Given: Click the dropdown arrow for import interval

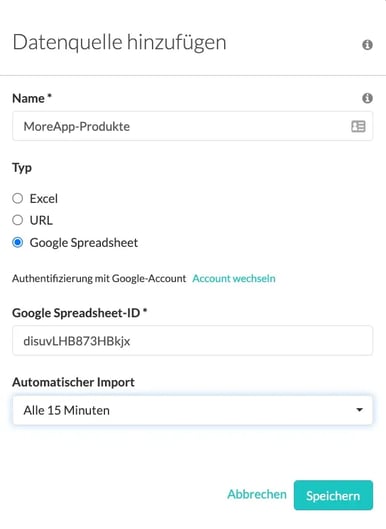Looking at the screenshot, I should tap(359, 410).
